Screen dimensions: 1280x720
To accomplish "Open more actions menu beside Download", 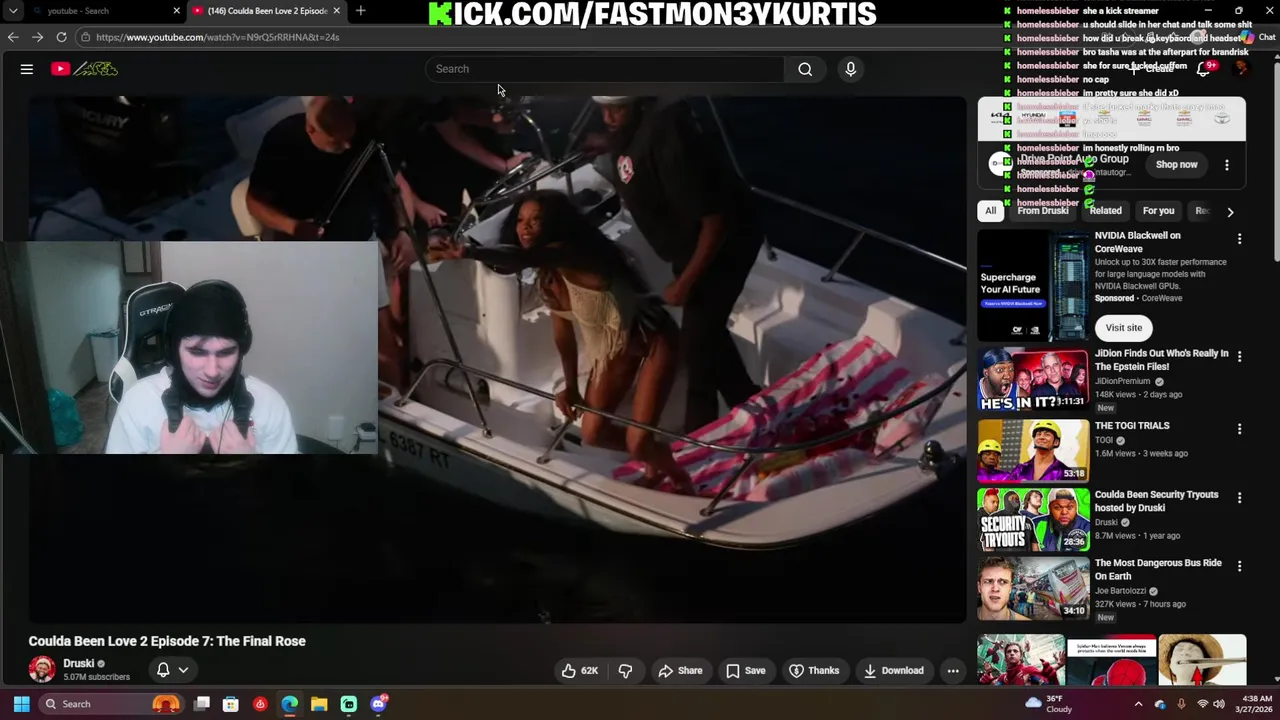I will click(x=953, y=671).
